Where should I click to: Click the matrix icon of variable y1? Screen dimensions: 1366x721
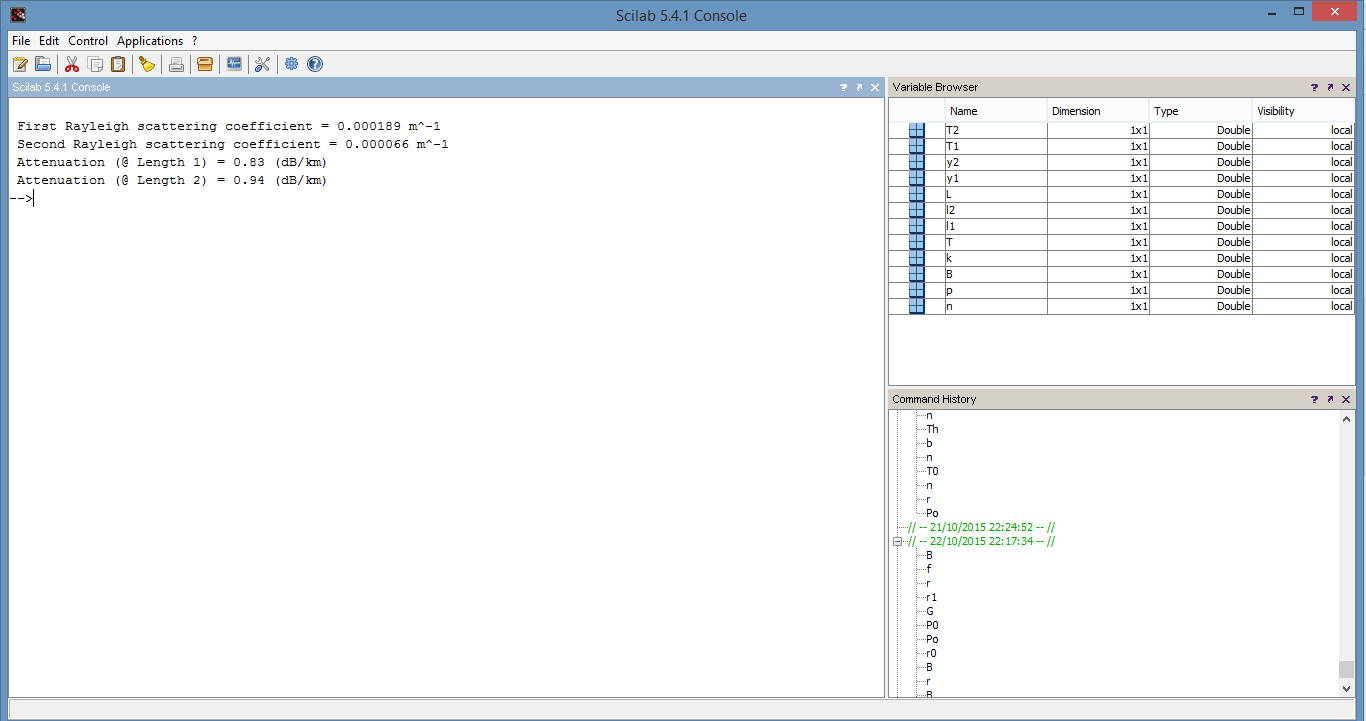point(917,178)
